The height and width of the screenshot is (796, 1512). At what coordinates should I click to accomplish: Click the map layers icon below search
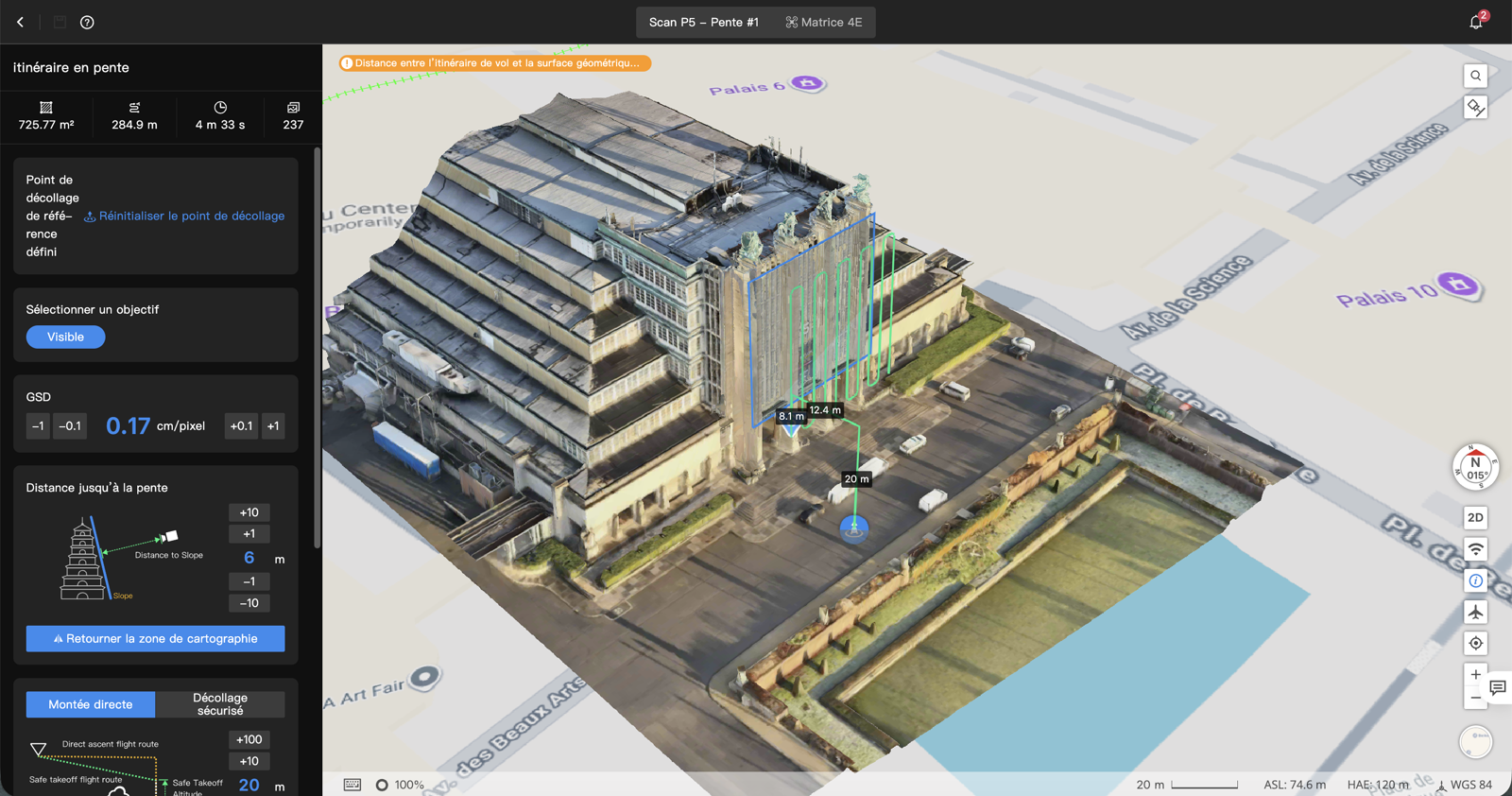(1475, 107)
